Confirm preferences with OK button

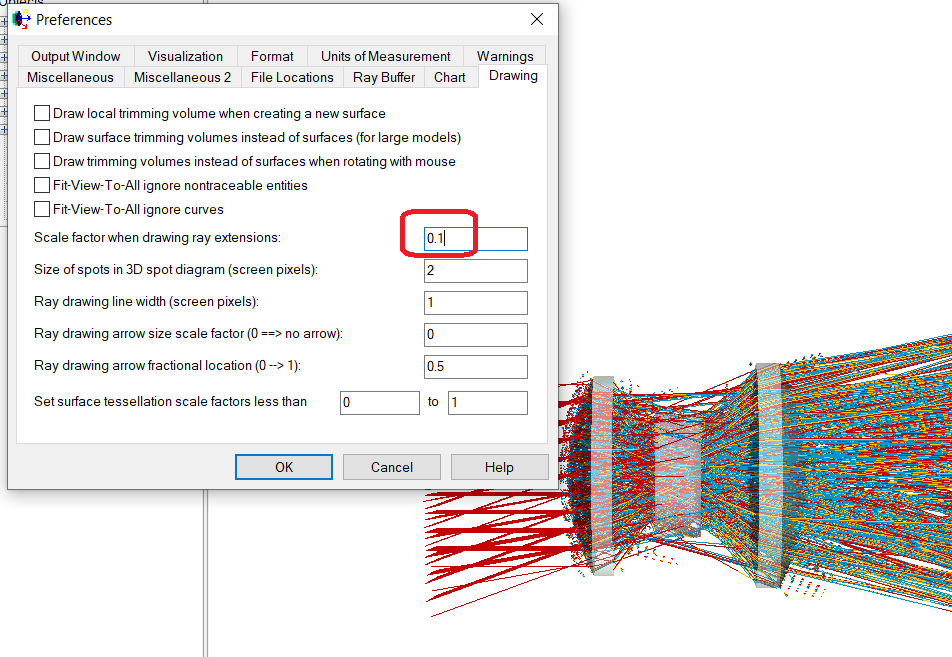[284, 467]
